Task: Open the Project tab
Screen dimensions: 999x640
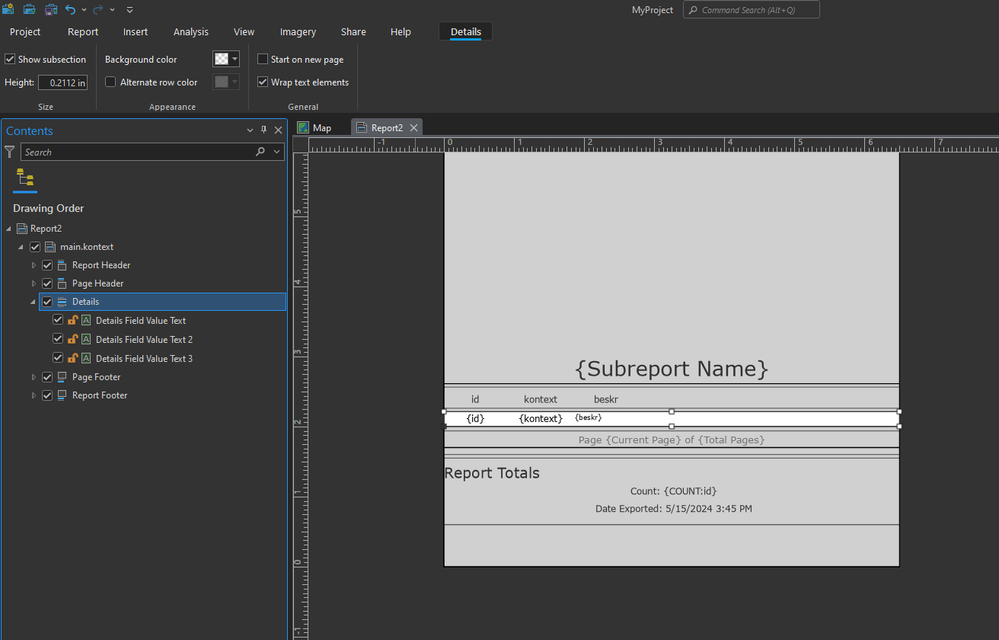Action: 25,32
